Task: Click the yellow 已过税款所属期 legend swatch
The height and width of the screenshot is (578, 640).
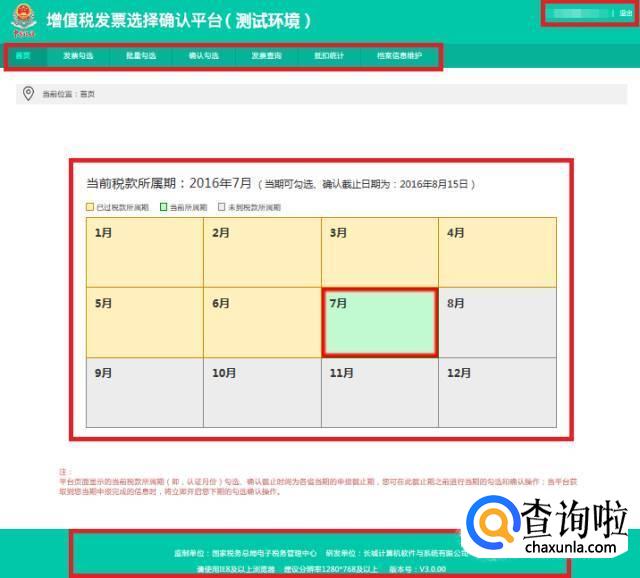Action: pos(90,208)
